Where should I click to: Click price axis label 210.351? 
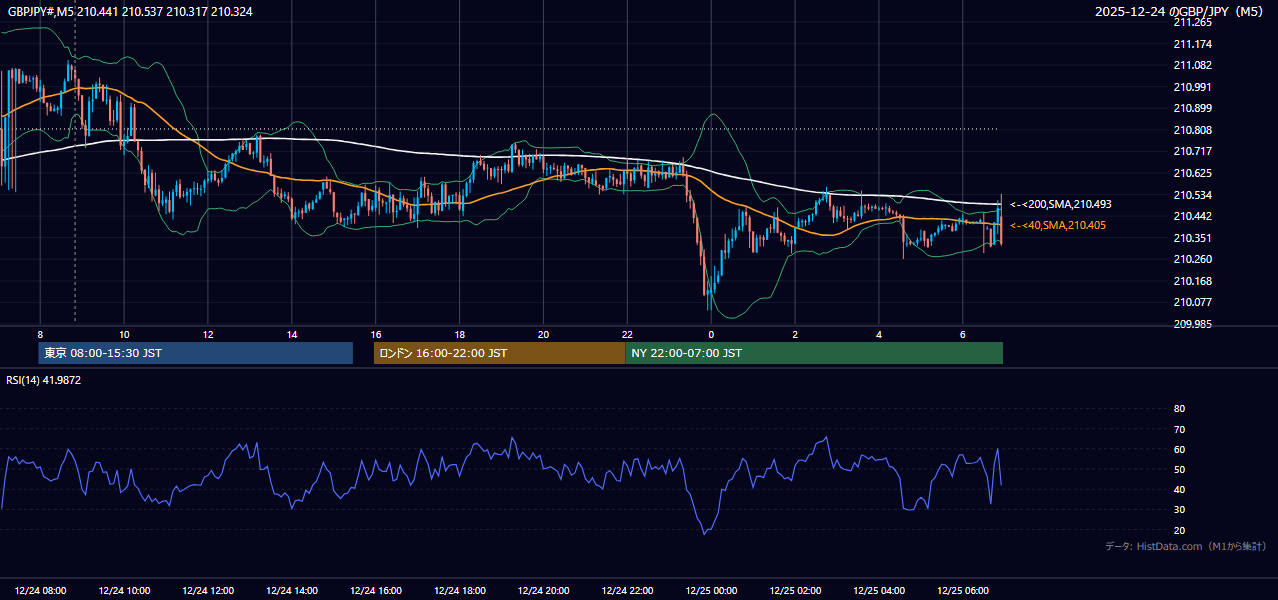[1192, 238]
